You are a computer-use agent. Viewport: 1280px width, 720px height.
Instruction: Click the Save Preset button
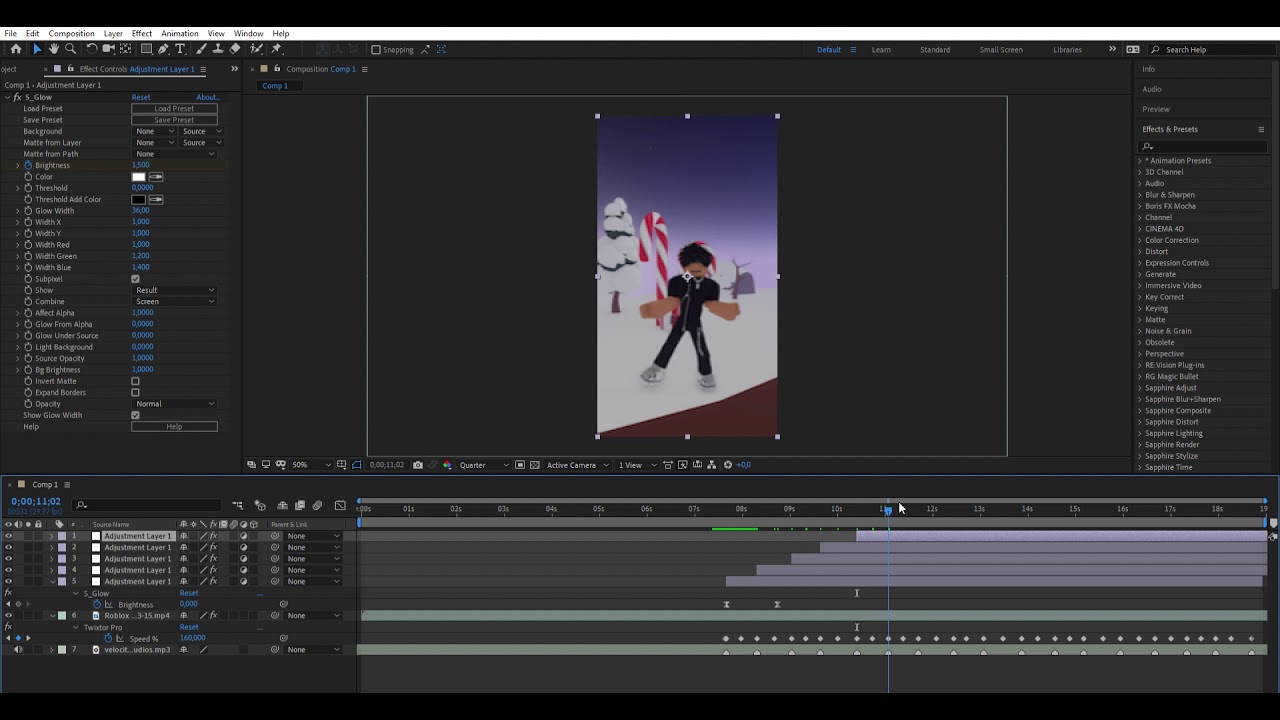click(x=174, y=120)
